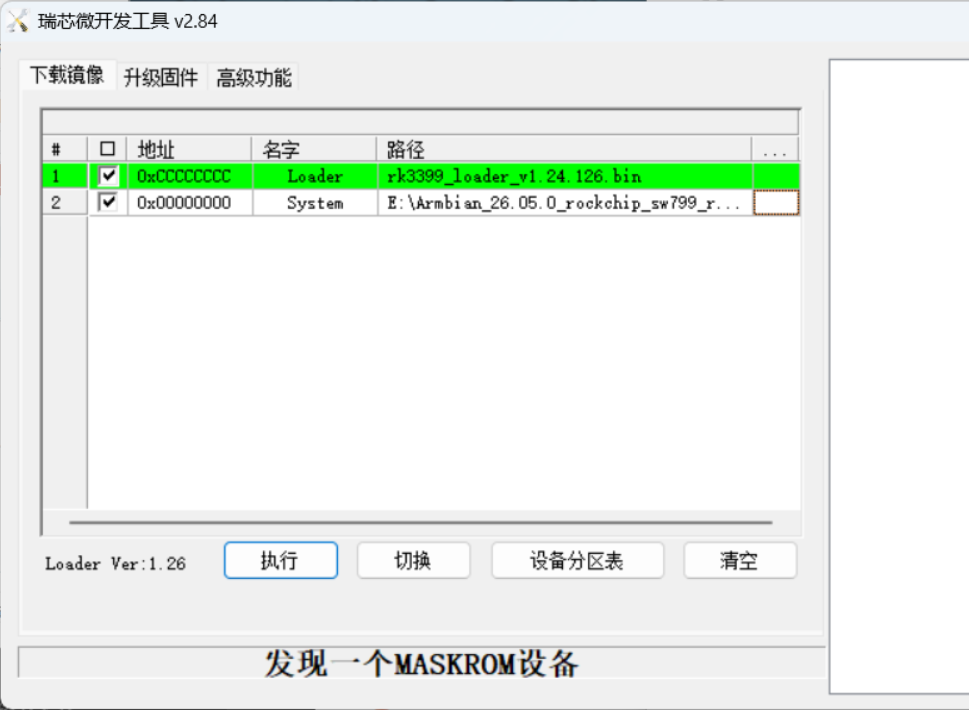969x714 pixels.
Task: Click the 路径 column header
Action: (564, 149)
